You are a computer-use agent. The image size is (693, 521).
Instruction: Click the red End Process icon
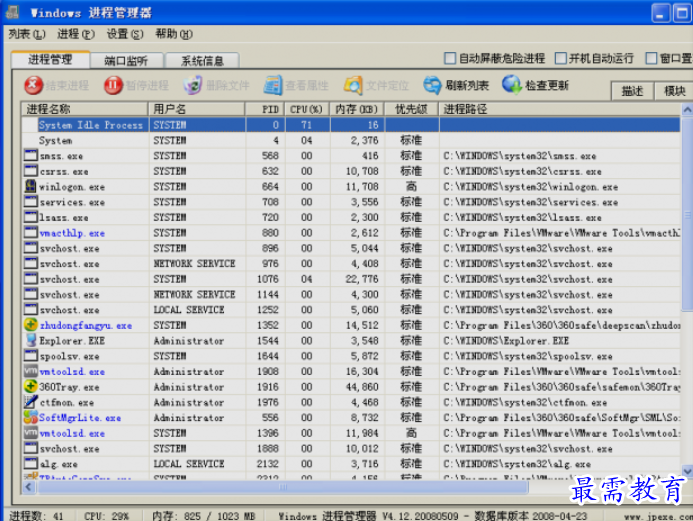(x=33, y=85)
